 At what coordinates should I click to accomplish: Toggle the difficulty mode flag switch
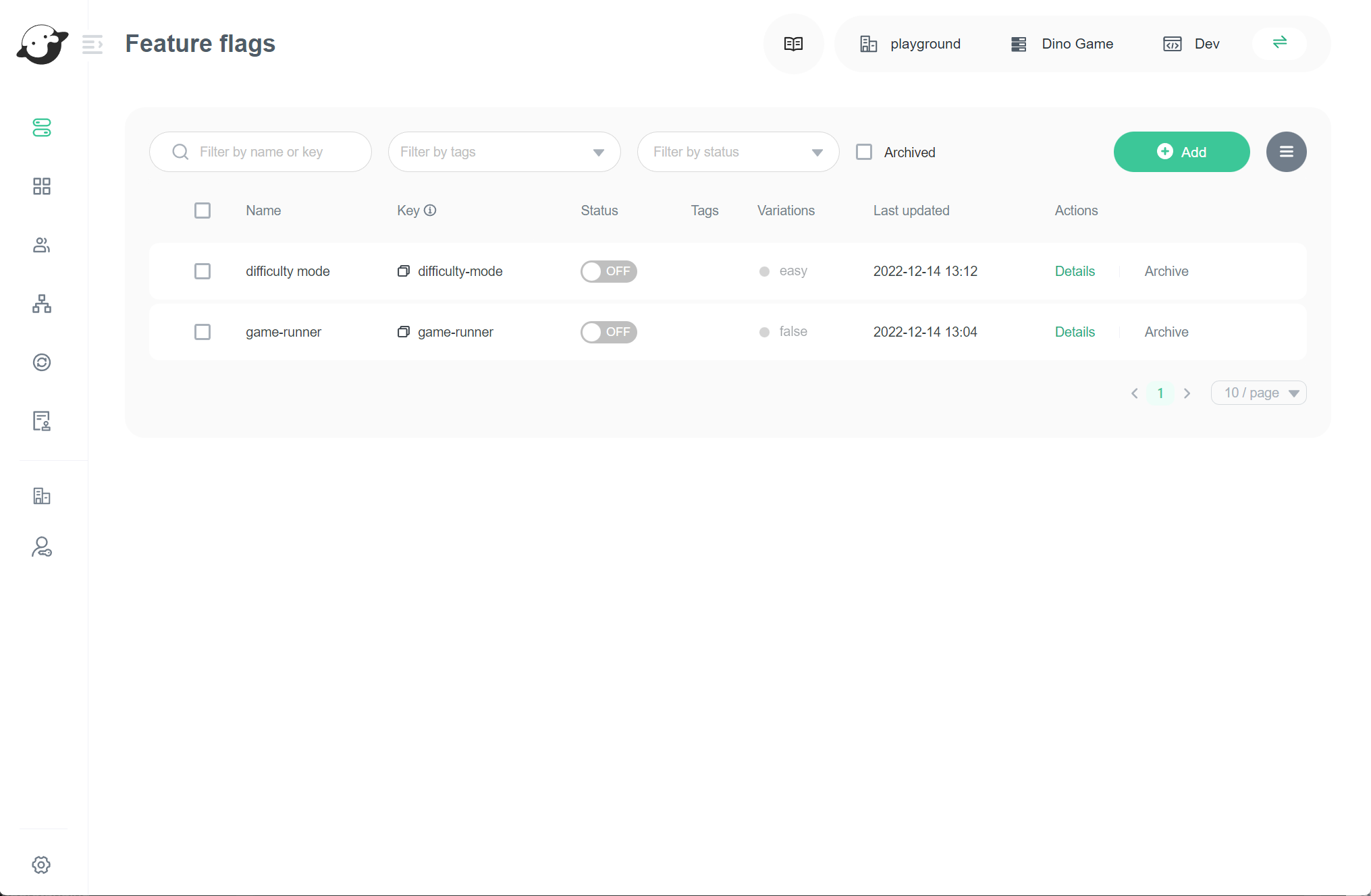pyautogui.click(x=608, y=271)
